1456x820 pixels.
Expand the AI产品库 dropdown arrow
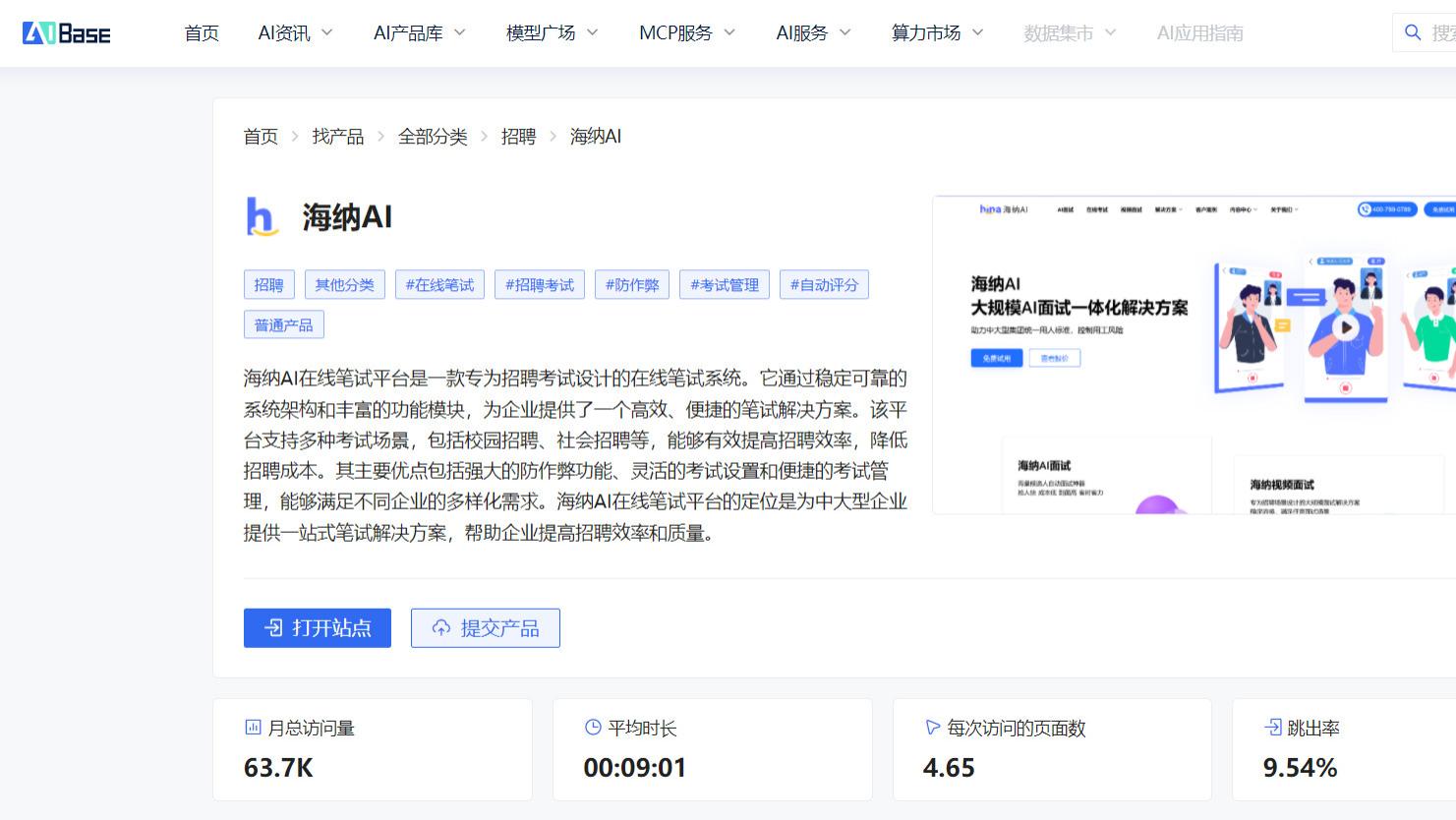(459, 32)
